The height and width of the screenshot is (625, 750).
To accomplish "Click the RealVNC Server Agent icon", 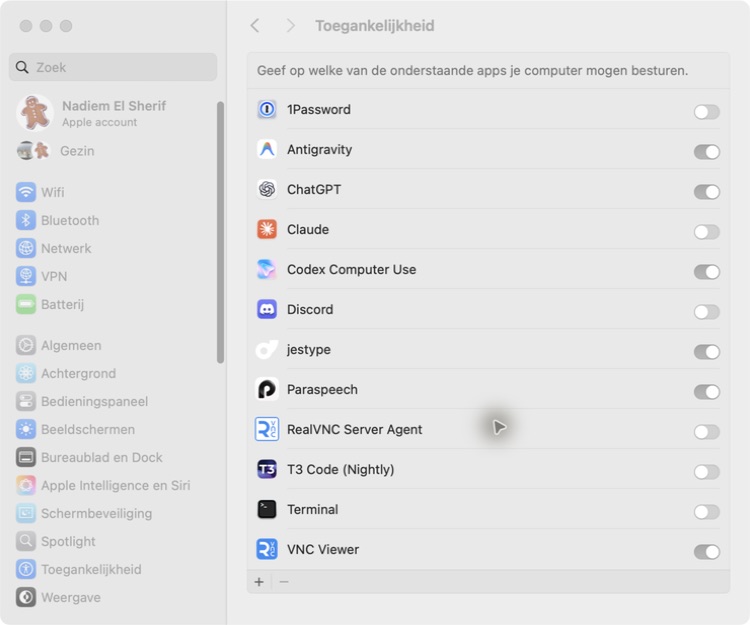I will click(x=267, y=429).
